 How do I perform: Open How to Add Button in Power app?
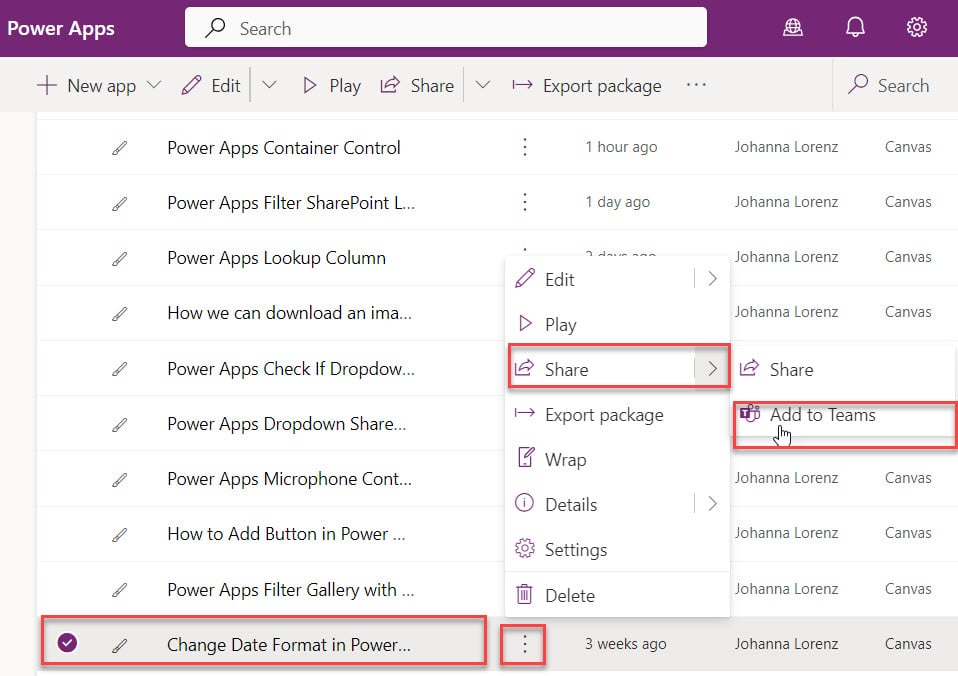(286, 534)
